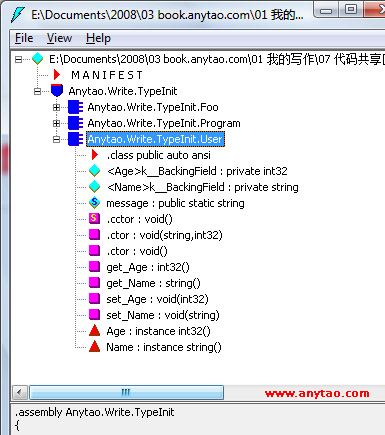Select the .cctor : void() row
Image resolution: width=385 pixels, height=435 pixels.
point(140,219)
